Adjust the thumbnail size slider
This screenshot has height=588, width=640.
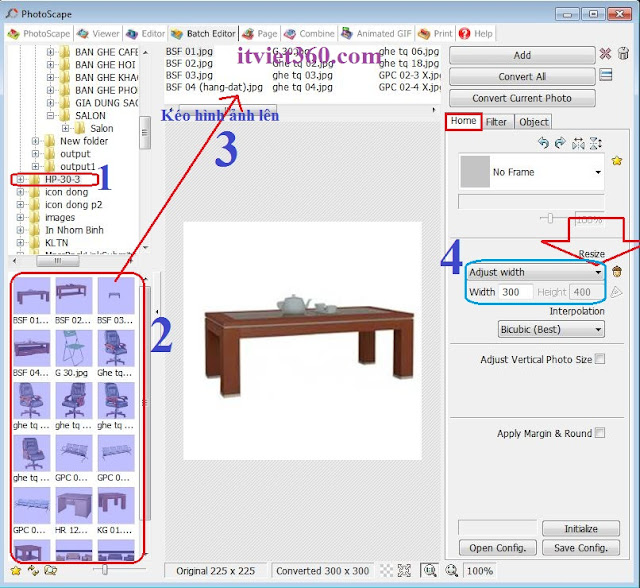(105, 569)
